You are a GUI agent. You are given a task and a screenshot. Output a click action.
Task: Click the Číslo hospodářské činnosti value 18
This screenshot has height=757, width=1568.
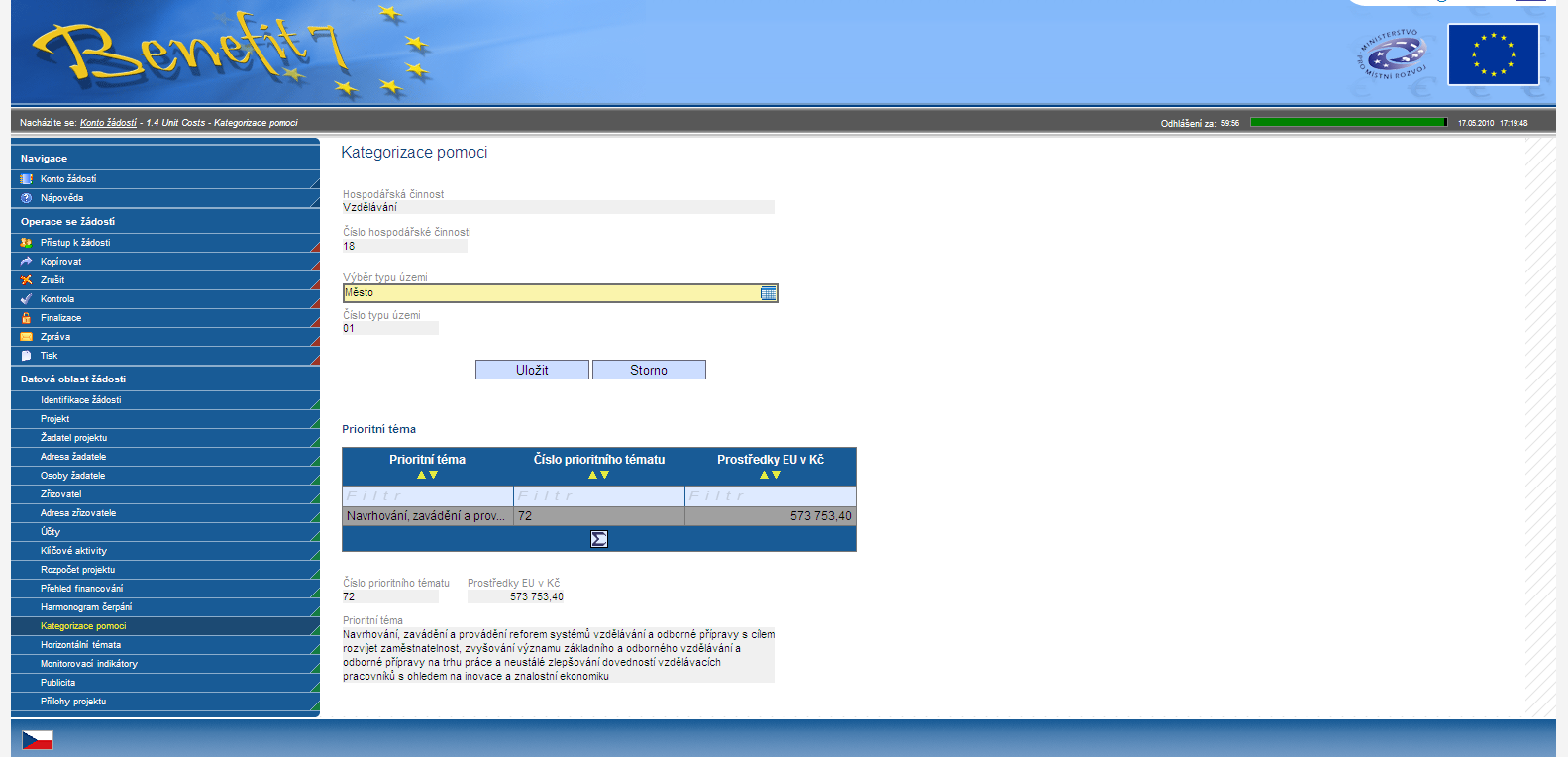405,246
